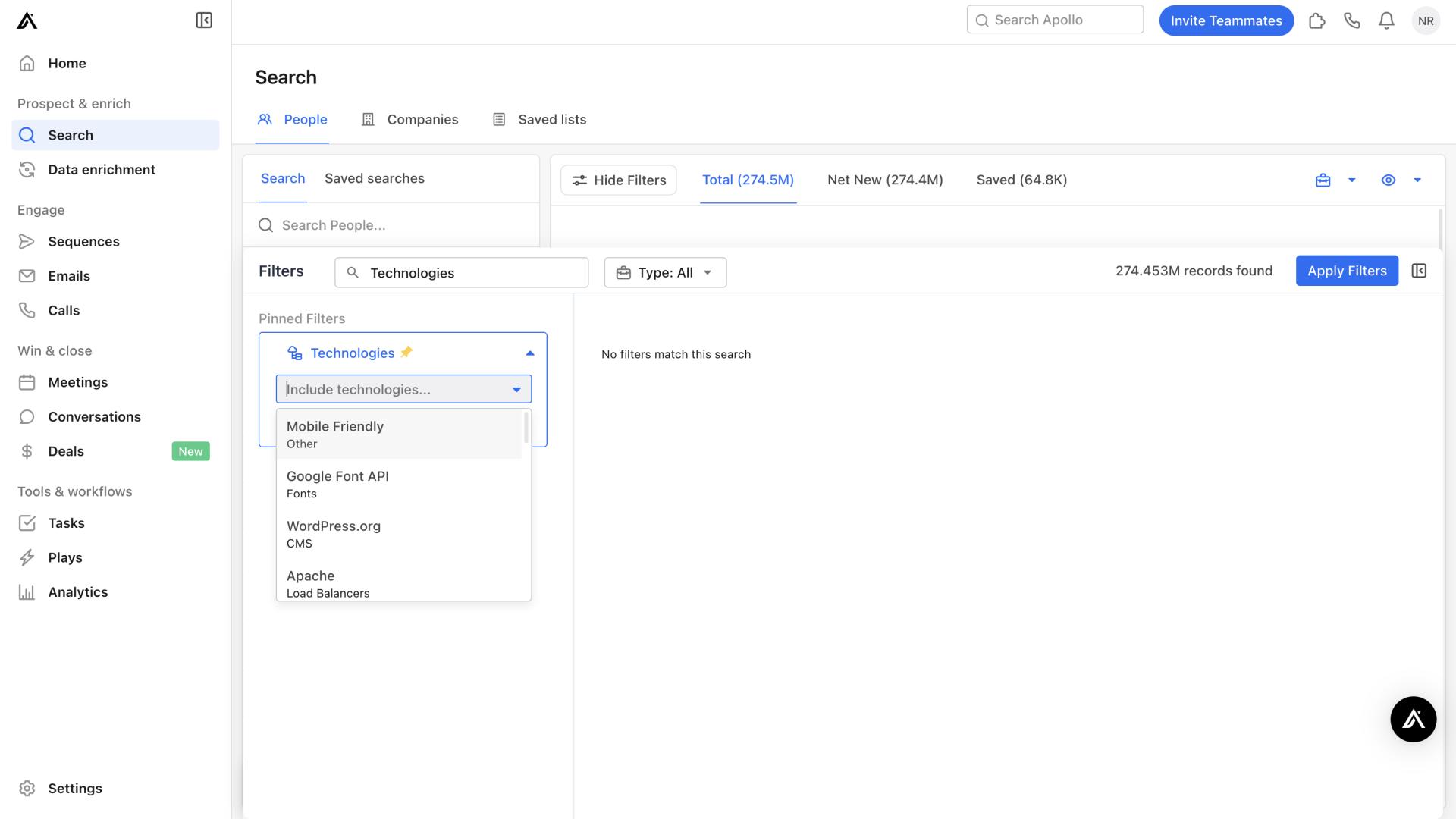Click Hide Filters button
1456x819 pixels.
(x=619, y=180)
